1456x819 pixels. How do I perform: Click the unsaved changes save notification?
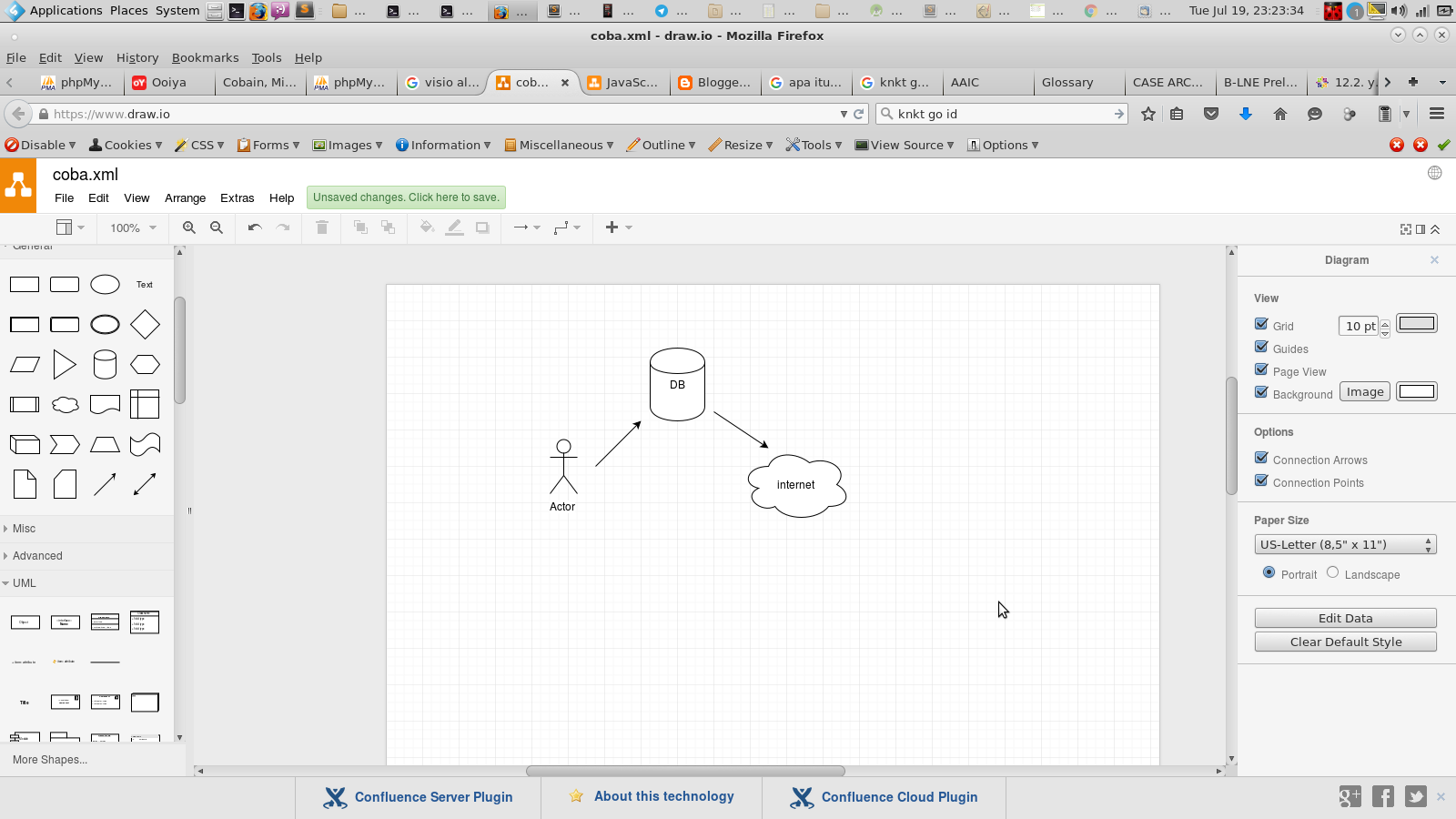click(x=406, y=197)
